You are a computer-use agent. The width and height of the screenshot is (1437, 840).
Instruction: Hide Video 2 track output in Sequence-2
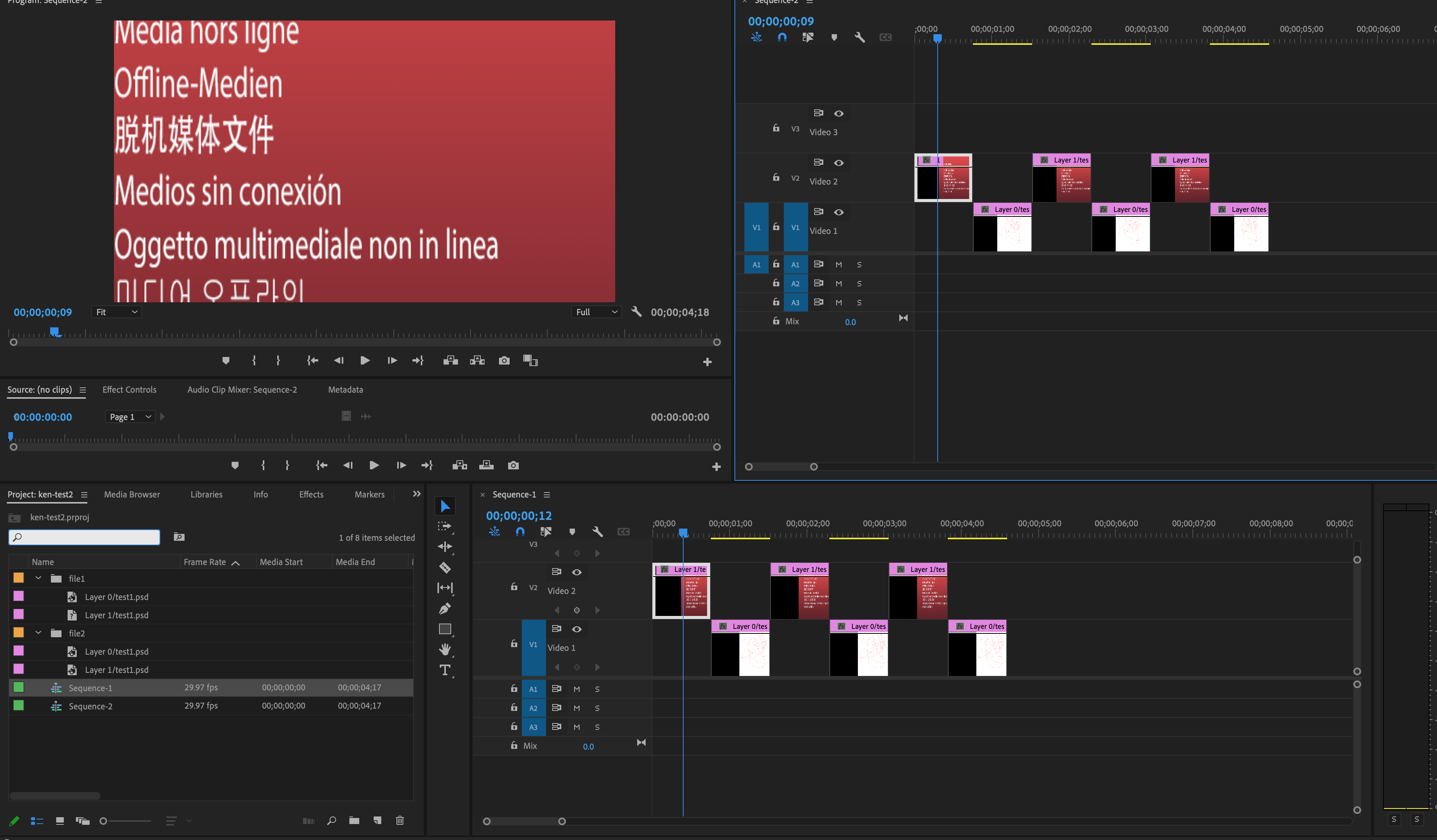(x=839, y=163)
